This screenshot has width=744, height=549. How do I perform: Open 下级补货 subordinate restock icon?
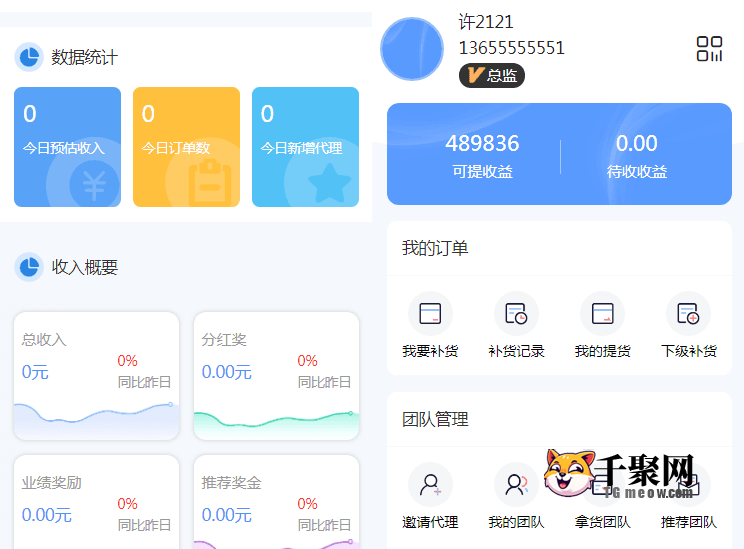688,314
